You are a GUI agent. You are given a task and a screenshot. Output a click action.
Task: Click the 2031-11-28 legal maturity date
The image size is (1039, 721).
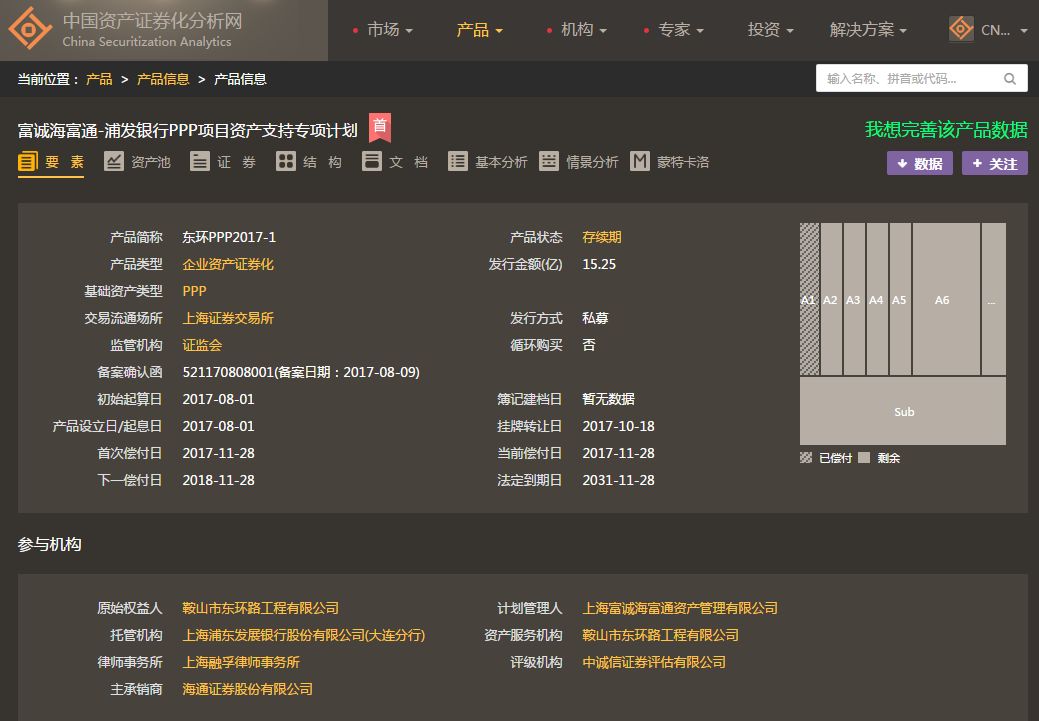point(618,480)
